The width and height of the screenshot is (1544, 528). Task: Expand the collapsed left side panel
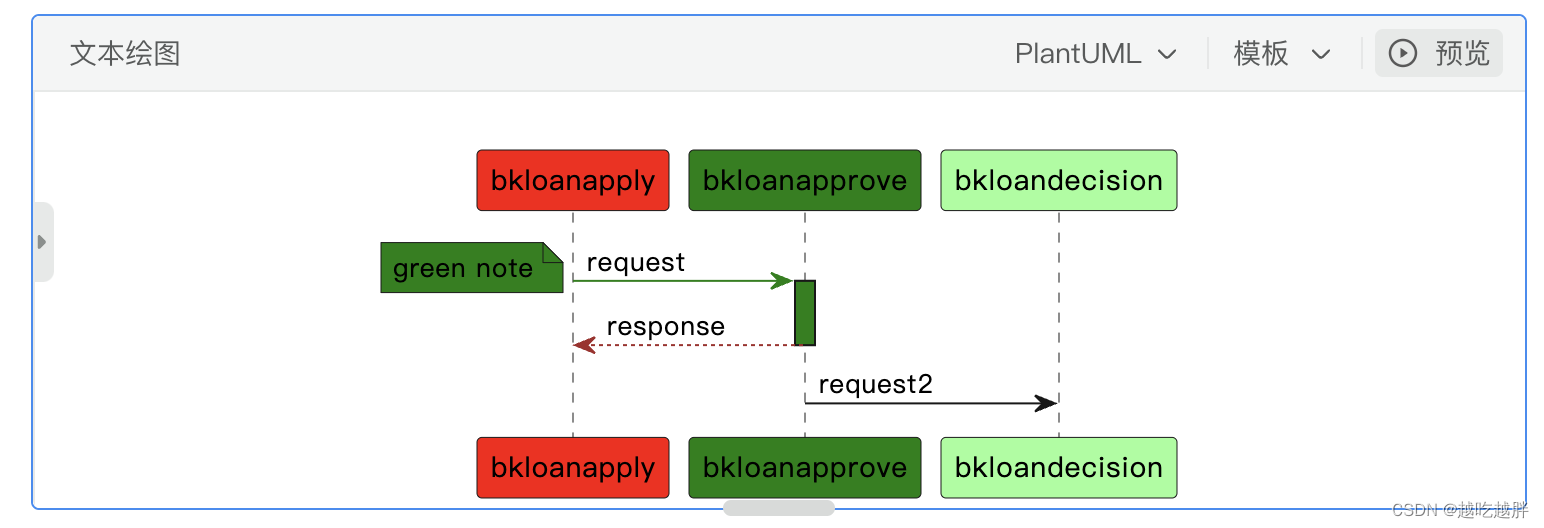(42, 241)
